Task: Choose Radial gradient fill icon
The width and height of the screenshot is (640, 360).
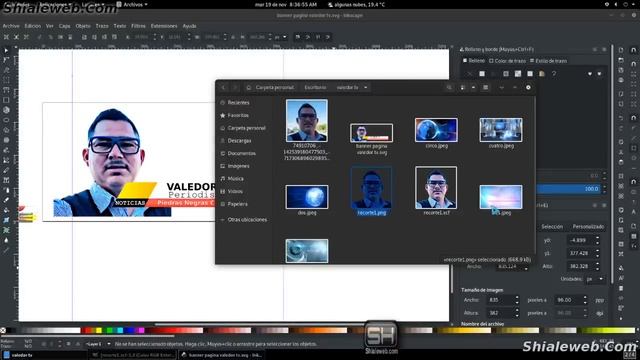Action: (506, 74)
